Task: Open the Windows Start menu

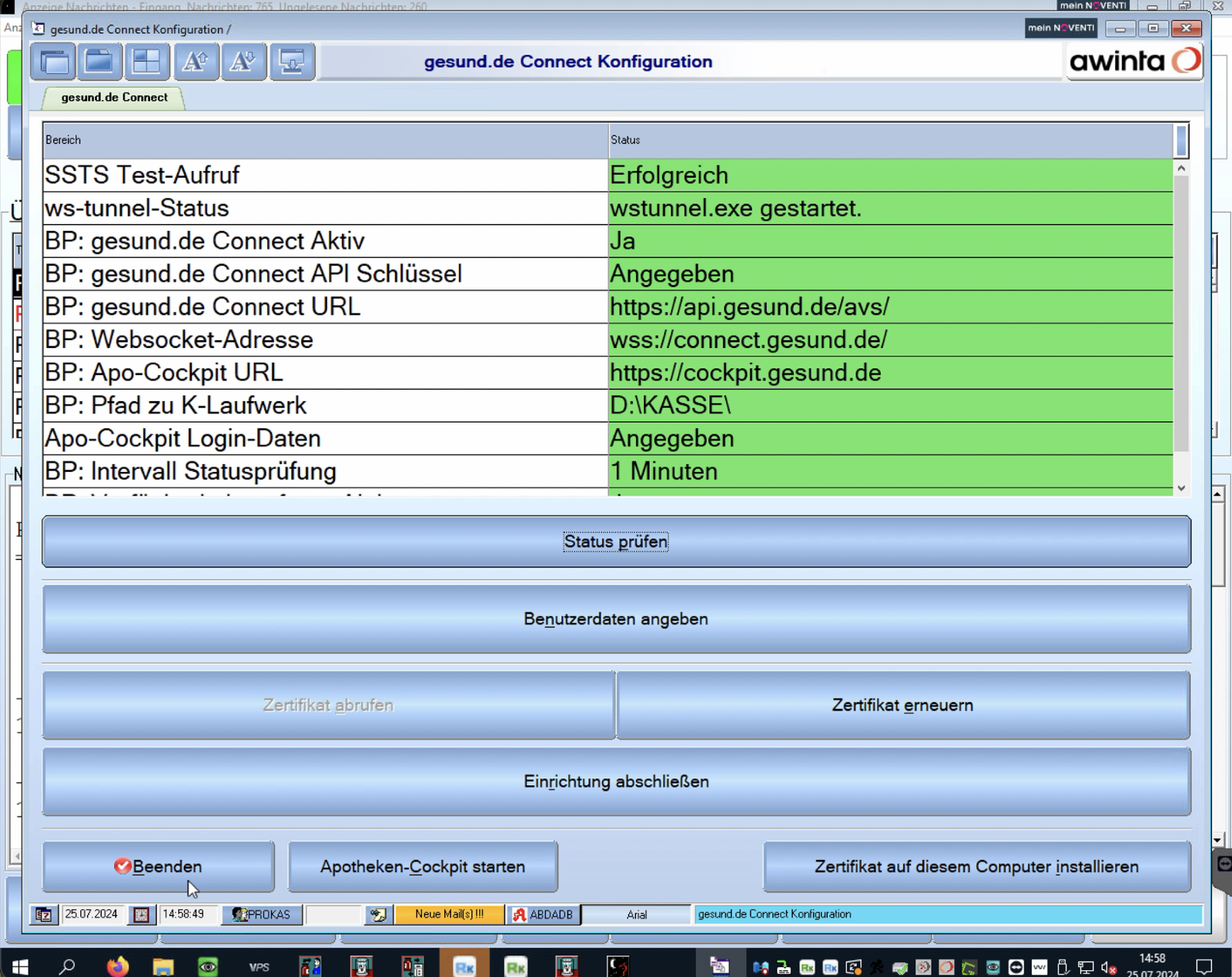Action: point(19,966)
